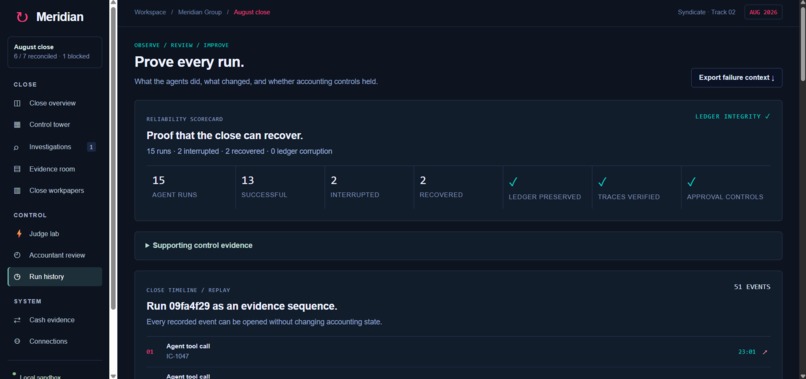Click the Traces Verified checkmark

tap(602, 182)
